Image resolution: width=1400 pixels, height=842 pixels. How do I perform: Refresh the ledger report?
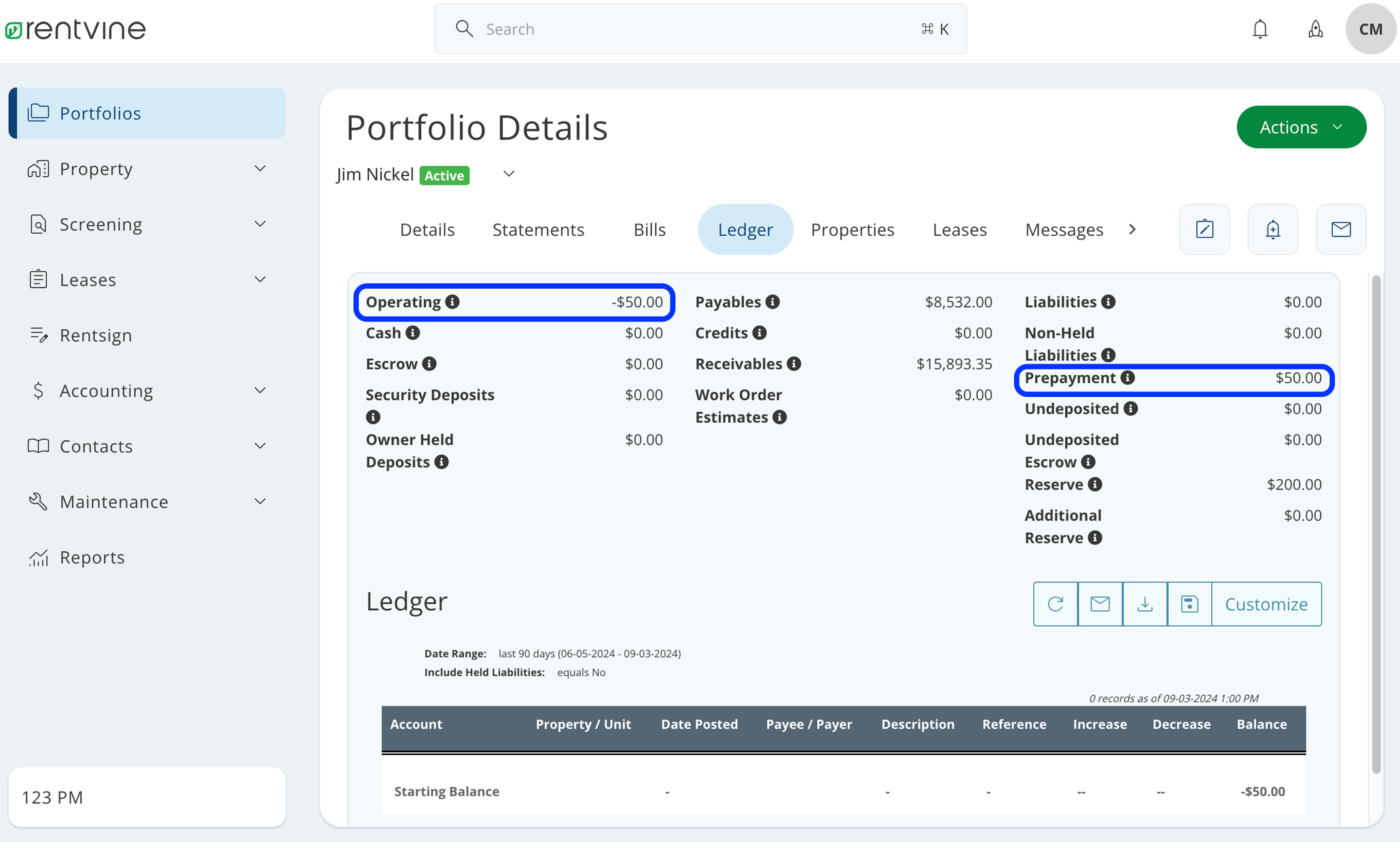1055,603
